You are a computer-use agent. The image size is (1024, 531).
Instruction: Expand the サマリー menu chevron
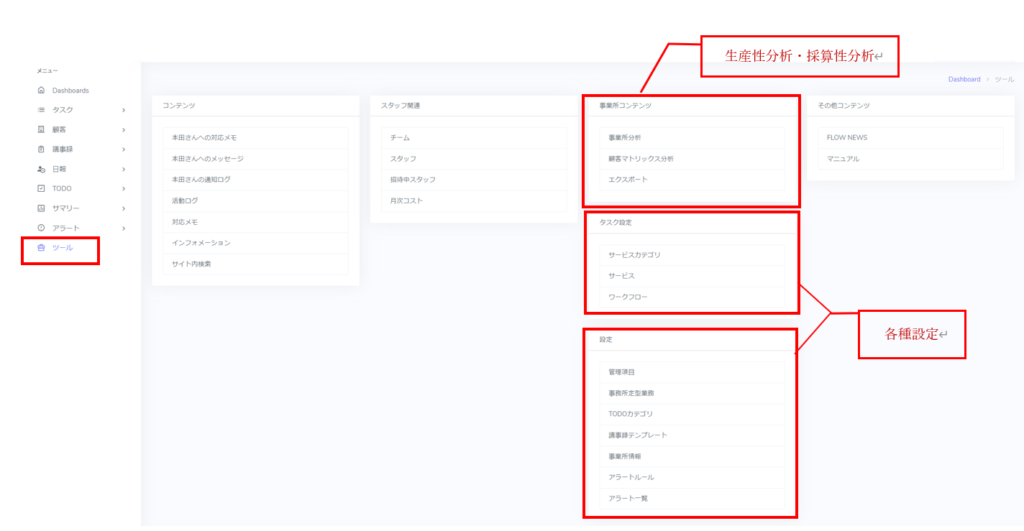coord(123,208)
